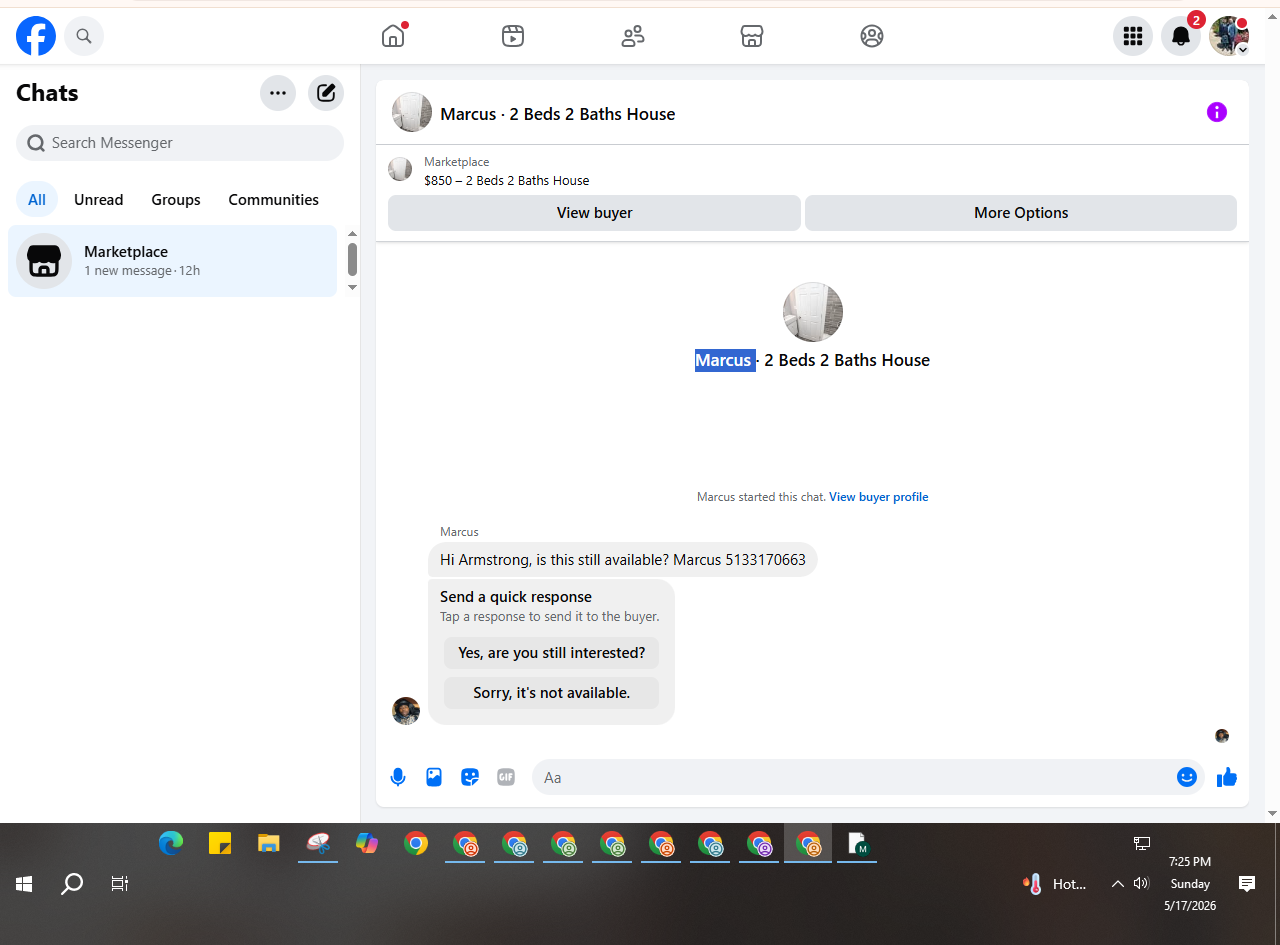Open the sticker picker icon
Viewport: 1280px width, 945px height.
470,777
